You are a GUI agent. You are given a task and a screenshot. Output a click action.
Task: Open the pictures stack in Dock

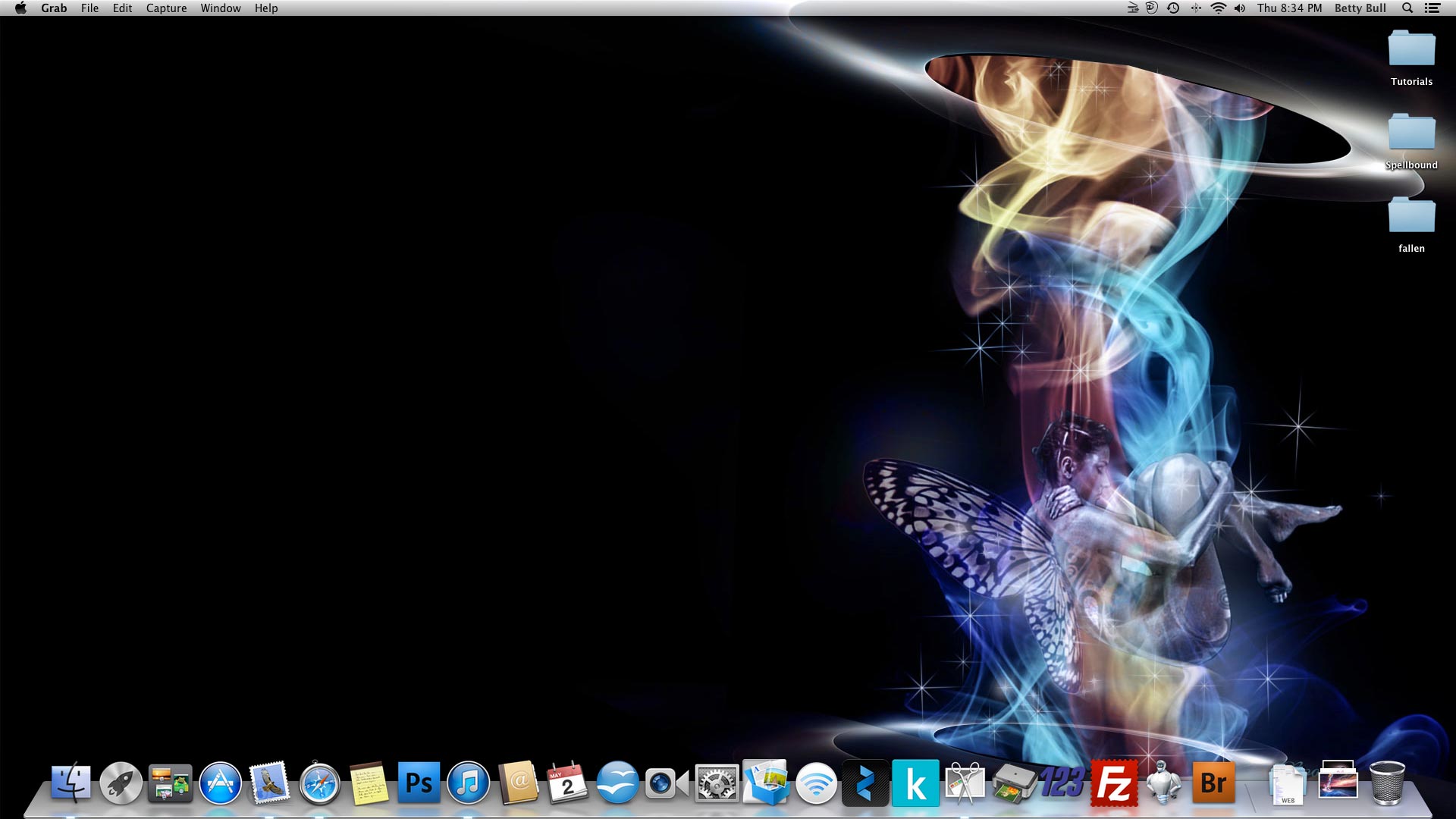coord(1338,780)
